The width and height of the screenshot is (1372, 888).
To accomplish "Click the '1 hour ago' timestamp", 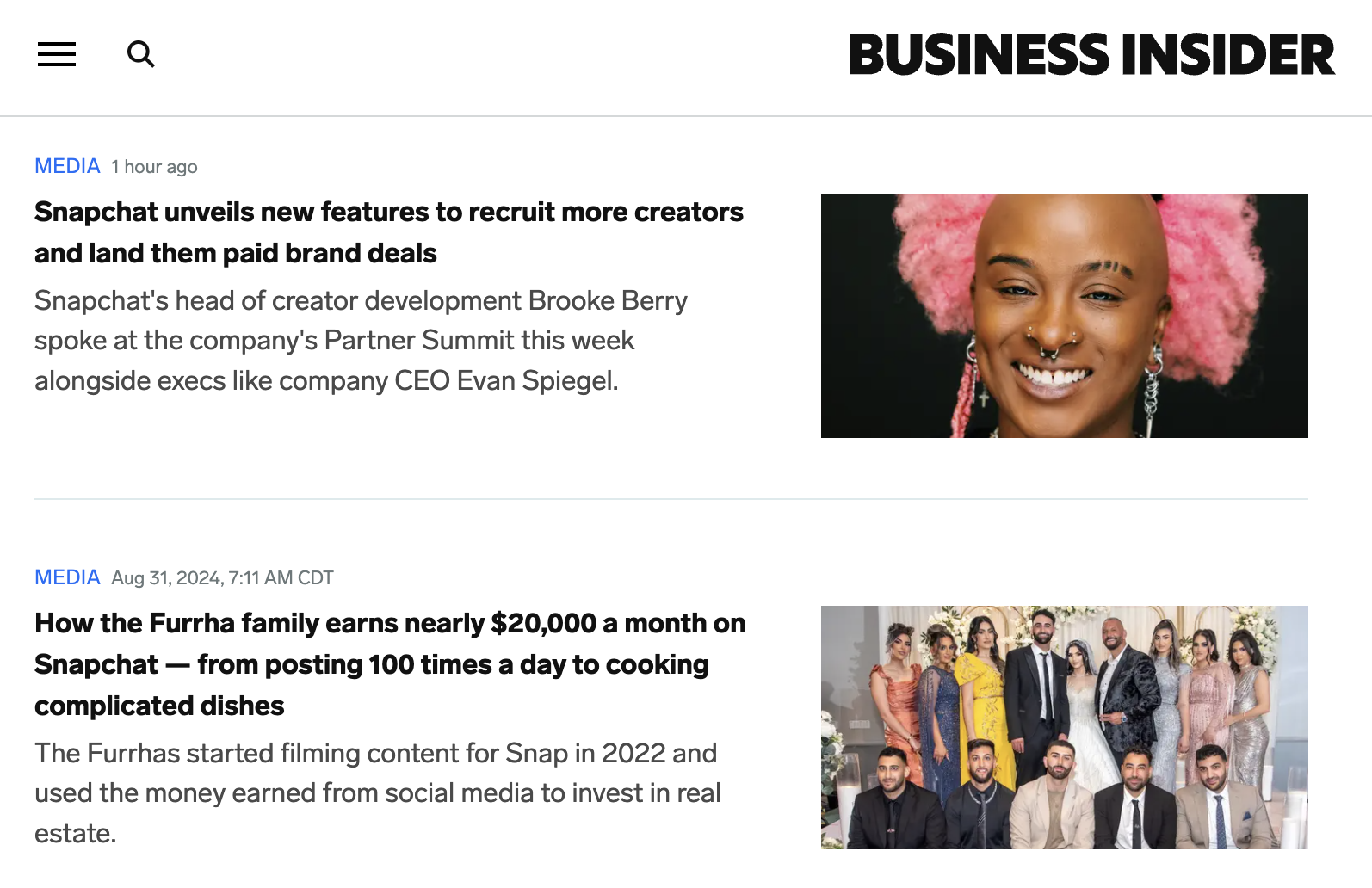I will [154, 166].
